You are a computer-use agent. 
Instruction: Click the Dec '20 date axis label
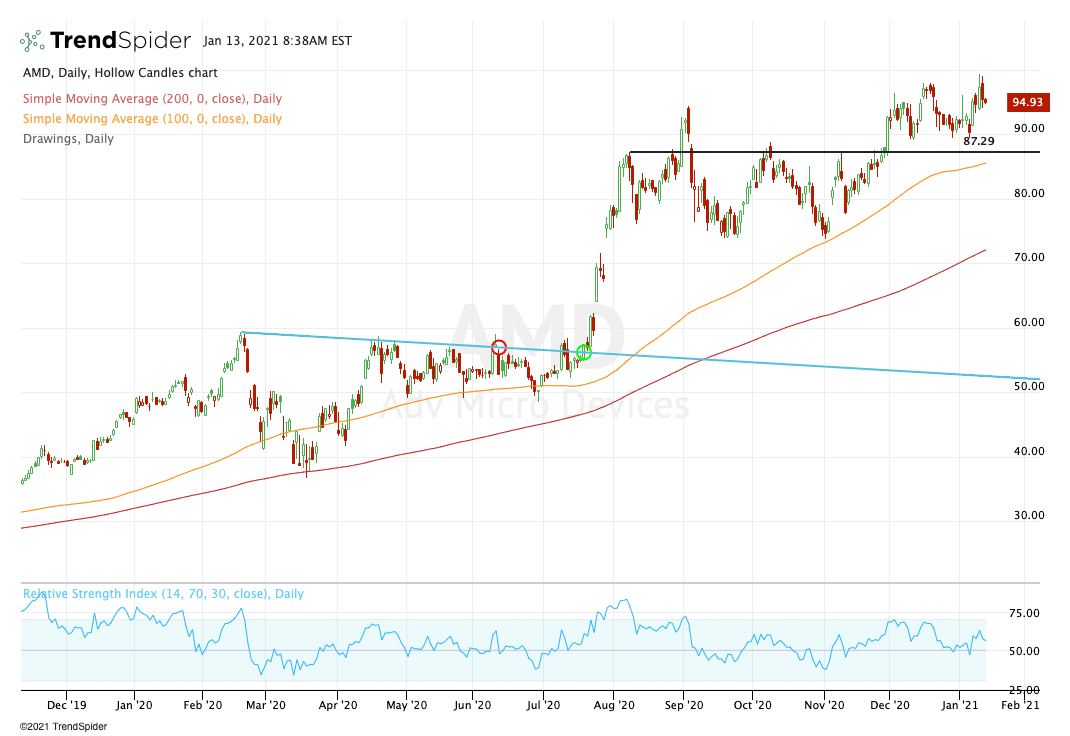(x=890, y=705)
